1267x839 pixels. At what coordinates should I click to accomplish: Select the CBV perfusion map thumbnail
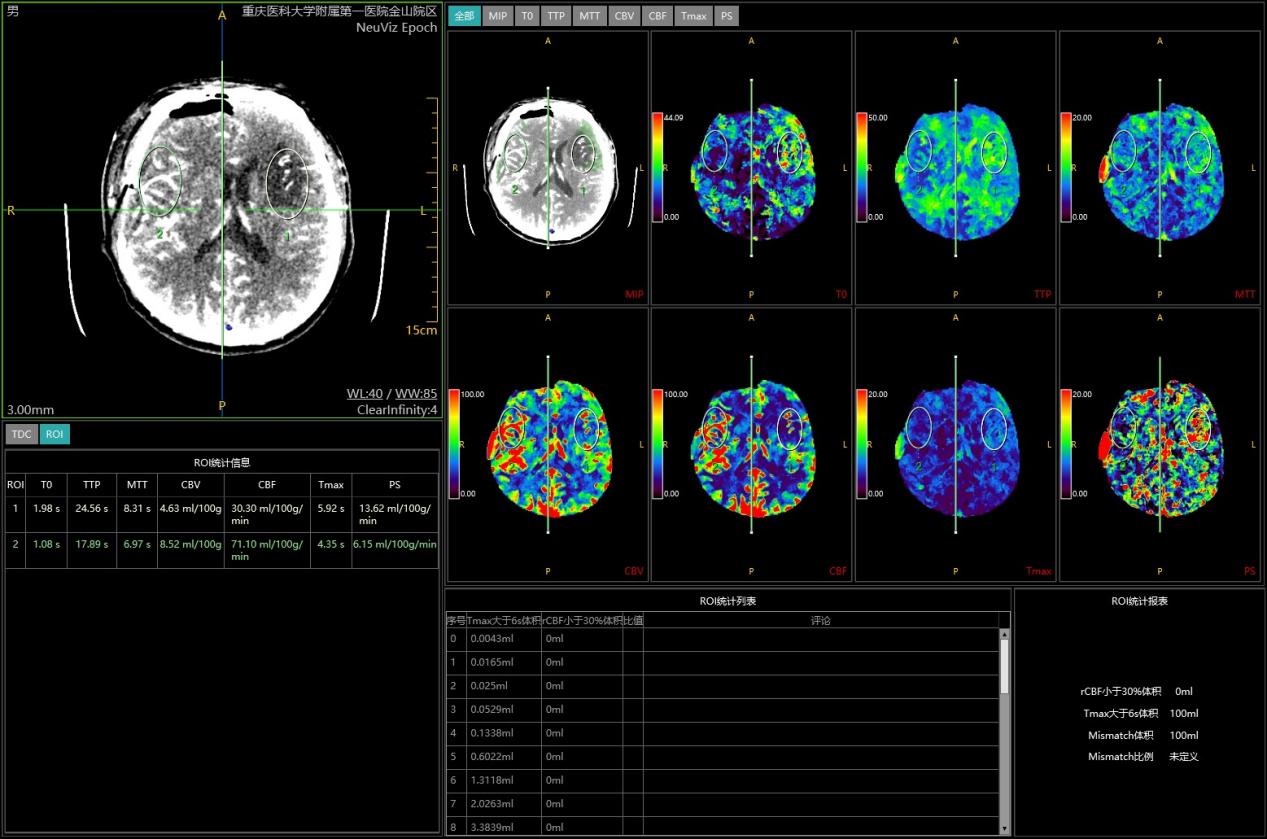548,444
